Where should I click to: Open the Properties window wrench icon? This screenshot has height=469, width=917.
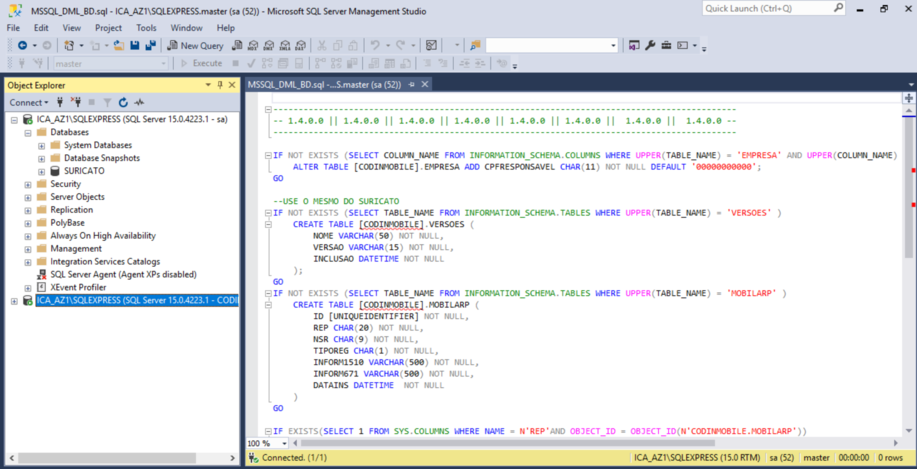(650, 45)
